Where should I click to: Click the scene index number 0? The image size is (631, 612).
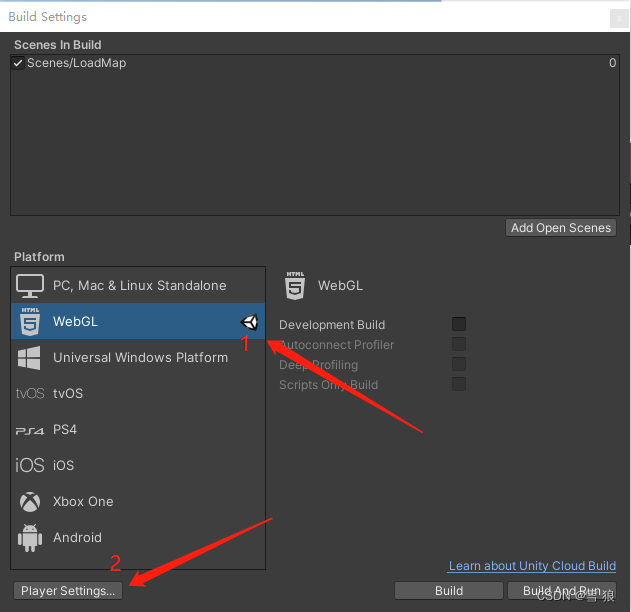tap(612, 63)
